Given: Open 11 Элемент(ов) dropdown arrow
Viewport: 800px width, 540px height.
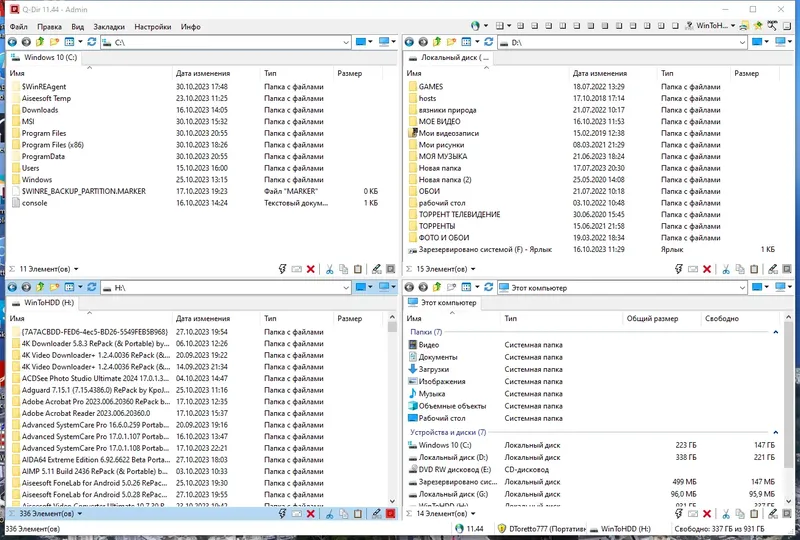Looking at the screenshot, I should click(x=76, y=269).
